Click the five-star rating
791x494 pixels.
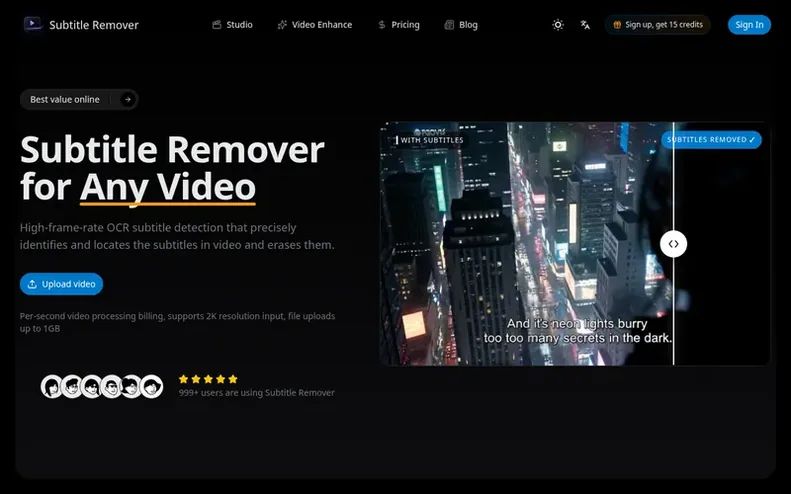click(208, 379)
